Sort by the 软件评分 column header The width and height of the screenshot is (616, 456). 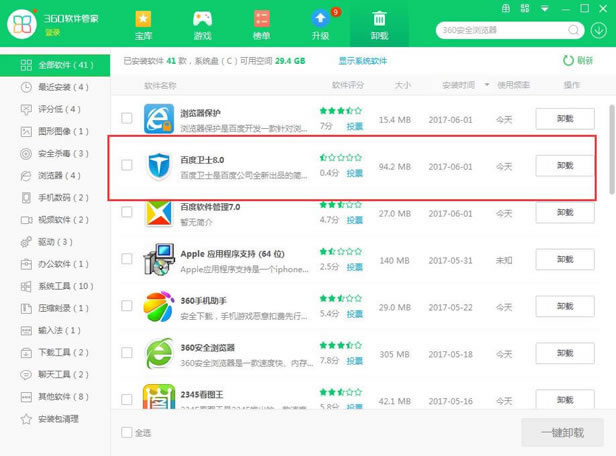(348, 85)
